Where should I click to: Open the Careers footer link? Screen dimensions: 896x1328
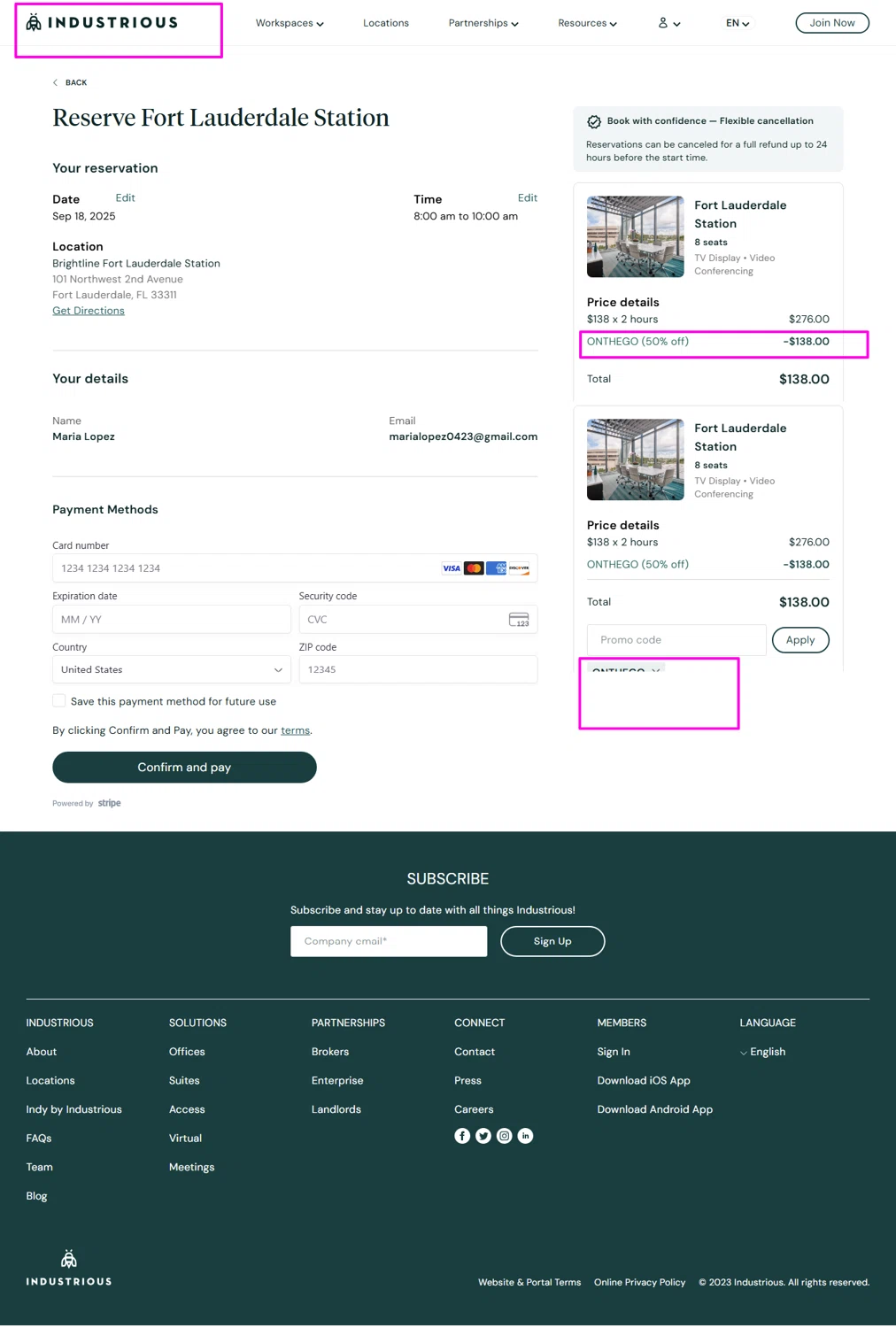coord(474,1109)
